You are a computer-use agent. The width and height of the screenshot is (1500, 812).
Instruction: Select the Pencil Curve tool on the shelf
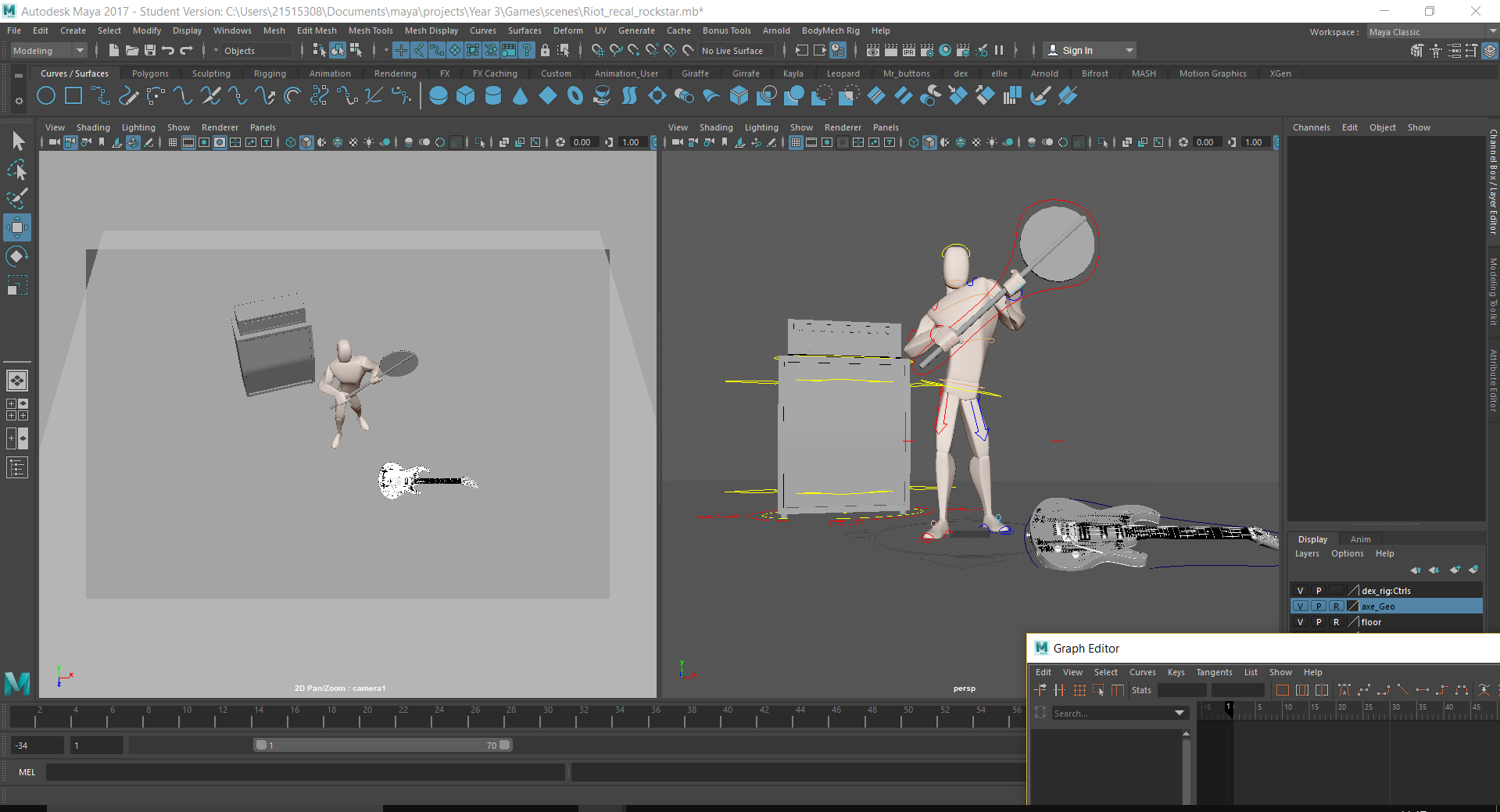coord(128,96)
